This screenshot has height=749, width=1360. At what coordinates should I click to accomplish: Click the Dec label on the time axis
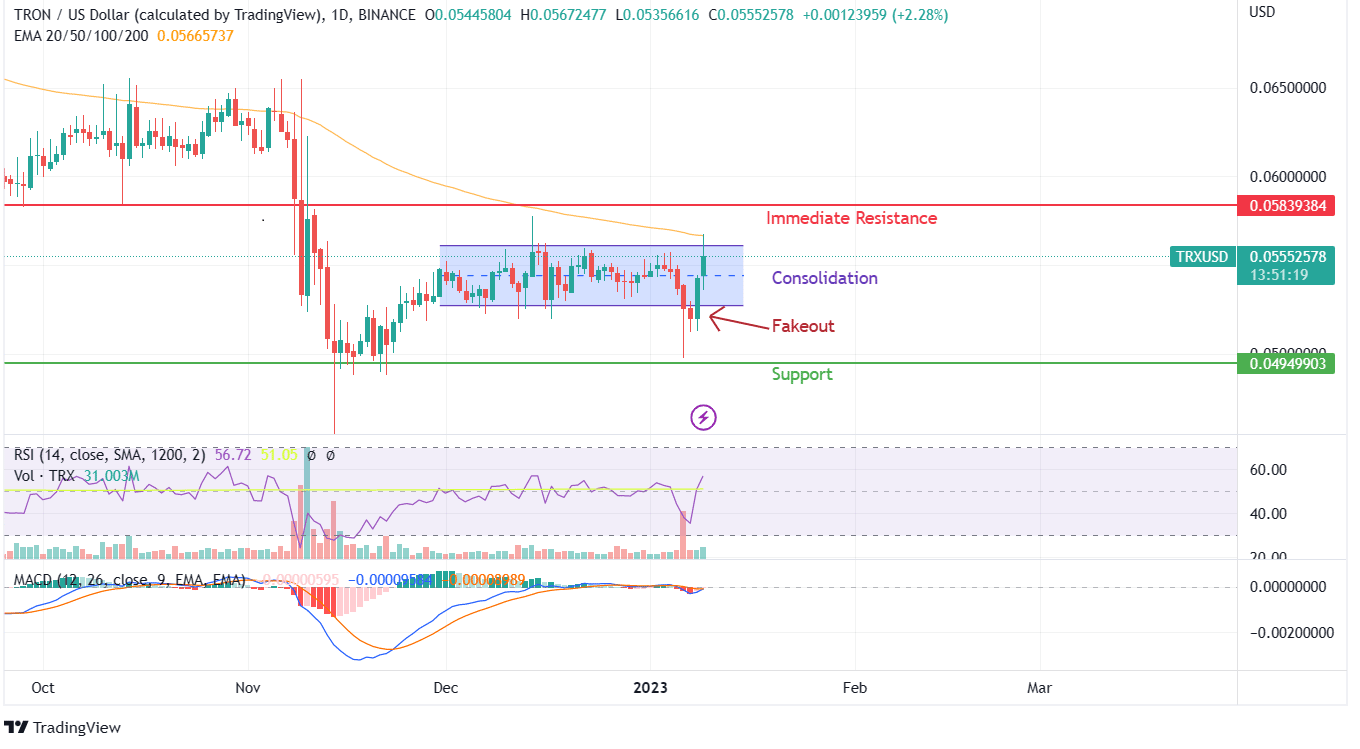[446, 688]
